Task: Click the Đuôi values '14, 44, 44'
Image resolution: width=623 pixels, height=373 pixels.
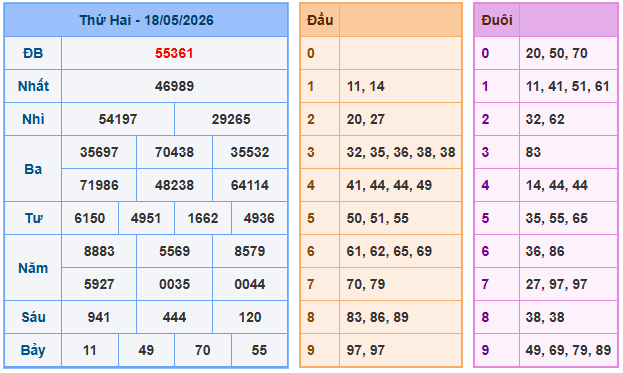Action: [x=557, y=185]
